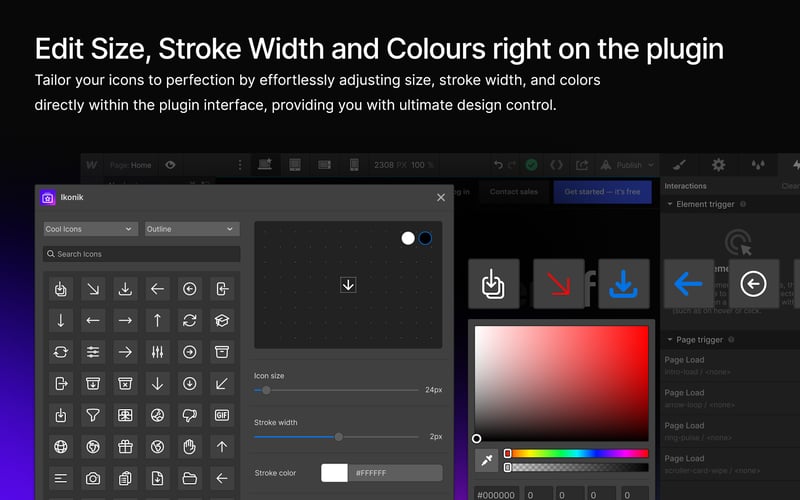800x500 pixels.
Task: Open the Publish dropdown in Webflow
Action: click(628, 165)
